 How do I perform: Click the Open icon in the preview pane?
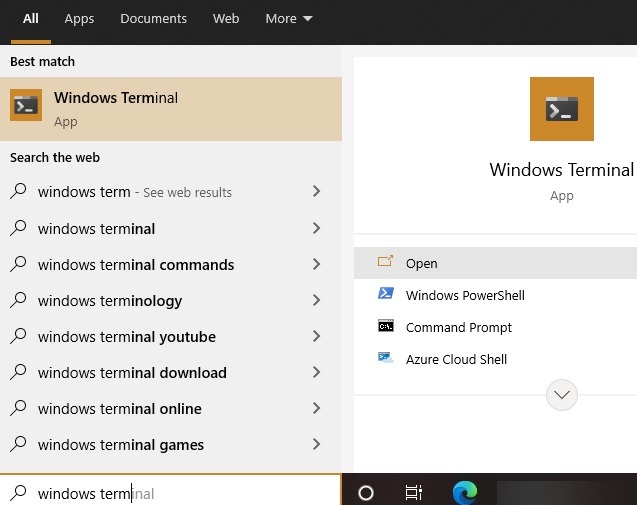pos(386,261)
